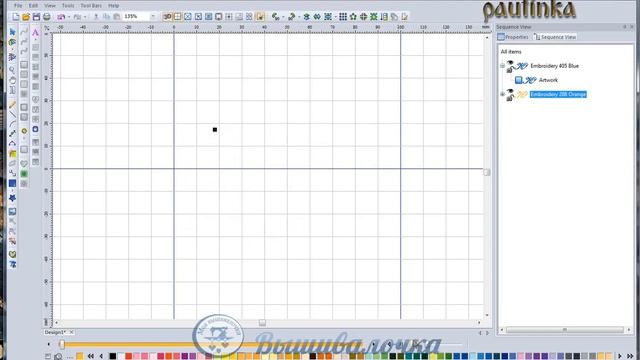Select the blue star shape tool
The height and width of the screenshot is (360, 640).
[x=12, y=198]
